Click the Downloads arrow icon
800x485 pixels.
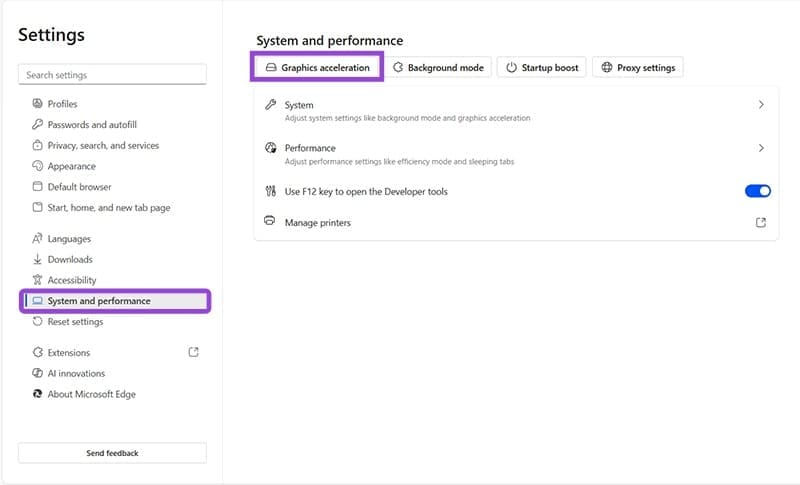coord(38,260)
